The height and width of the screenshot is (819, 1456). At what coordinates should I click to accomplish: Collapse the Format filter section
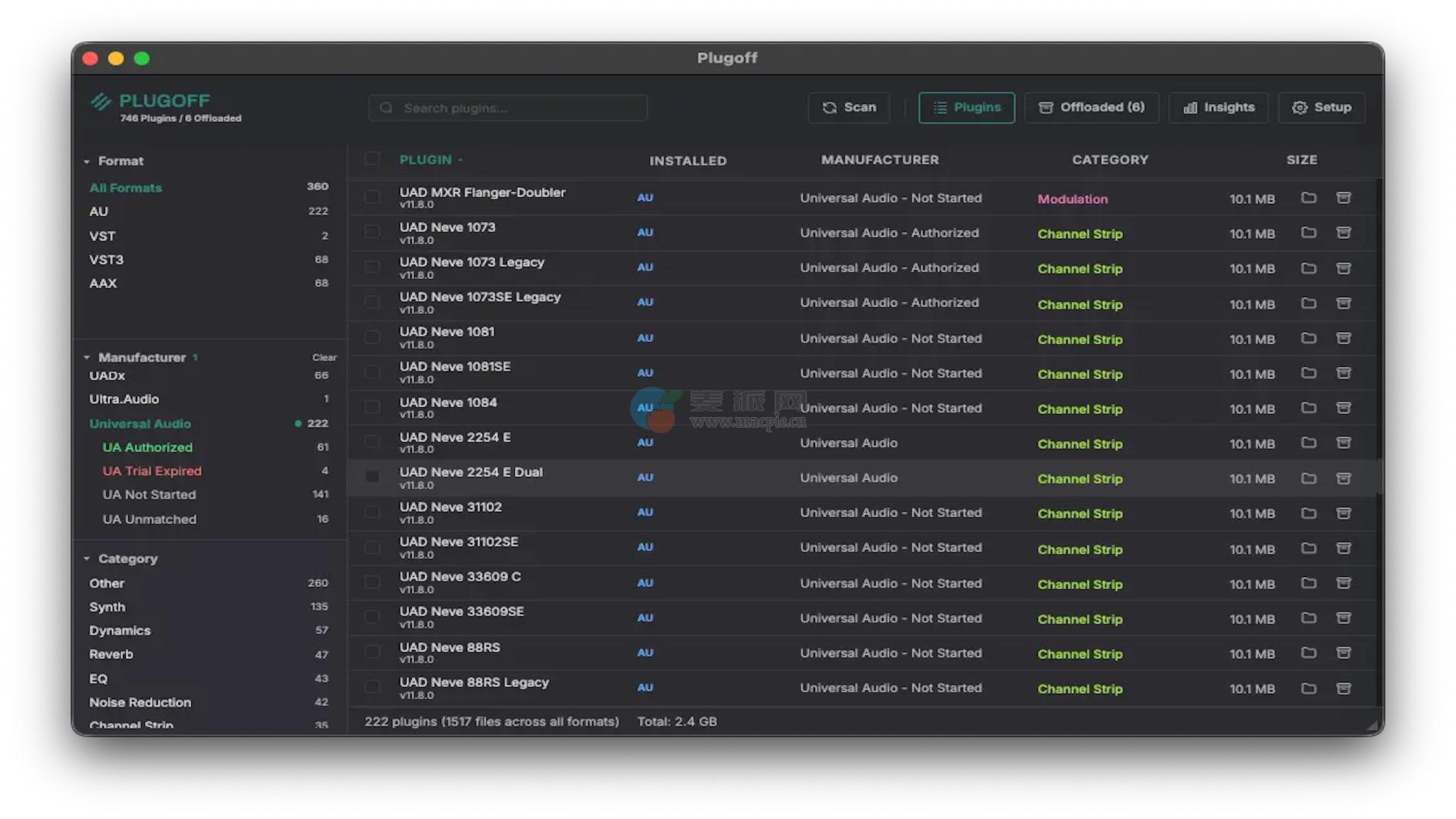coord(86,162)
